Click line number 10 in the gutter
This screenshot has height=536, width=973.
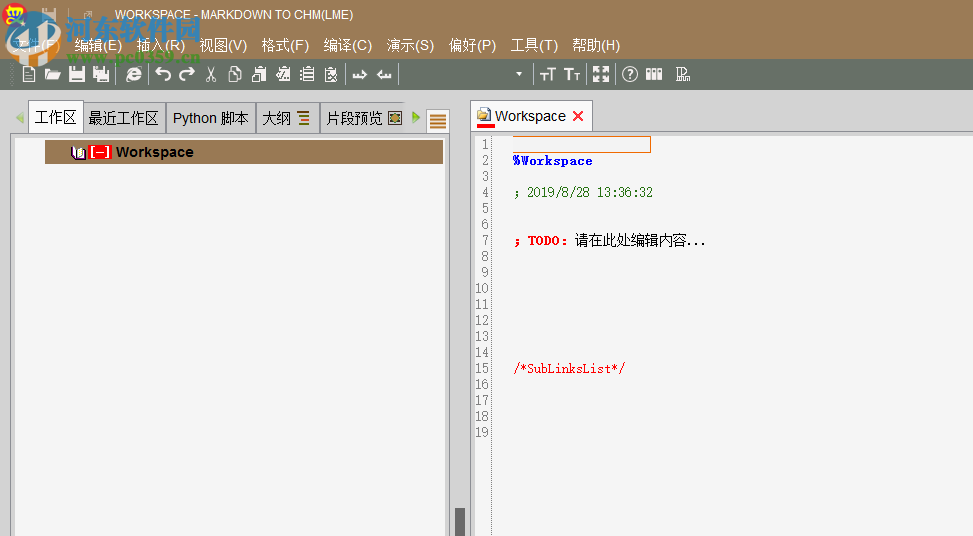(x=482, y=288)
